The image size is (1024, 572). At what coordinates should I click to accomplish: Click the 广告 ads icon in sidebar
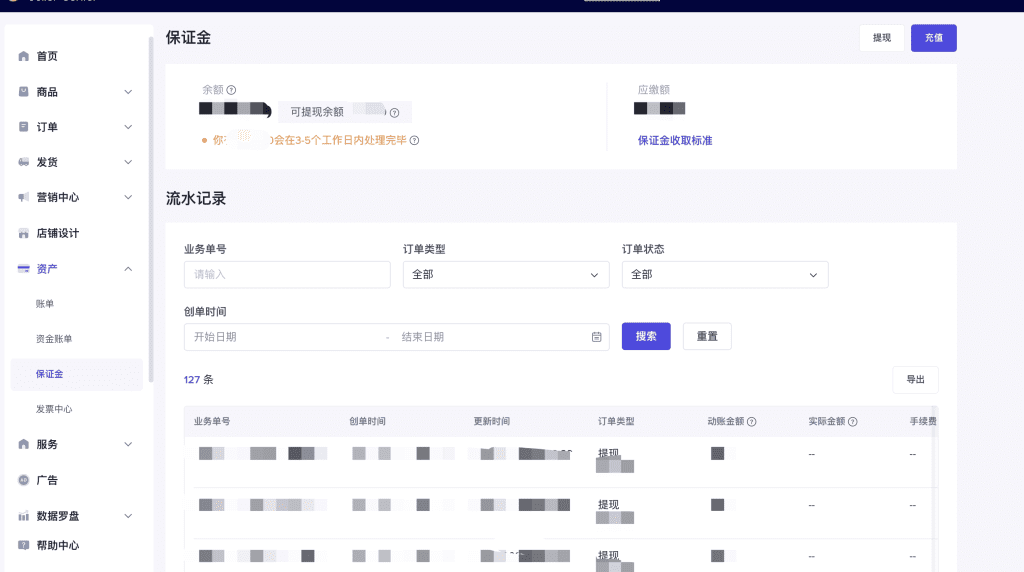point(24,480)
